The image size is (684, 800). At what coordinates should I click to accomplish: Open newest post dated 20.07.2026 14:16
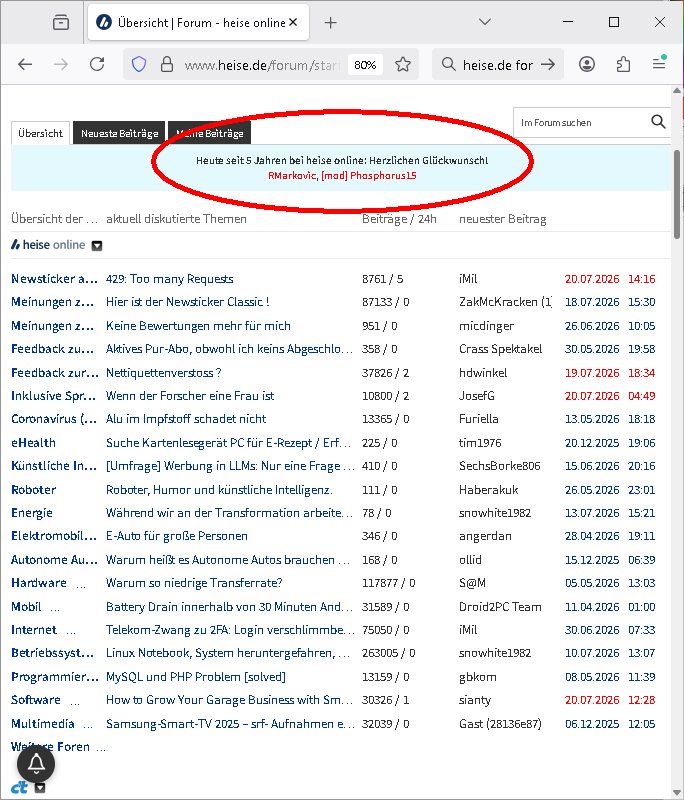[610, 279]
